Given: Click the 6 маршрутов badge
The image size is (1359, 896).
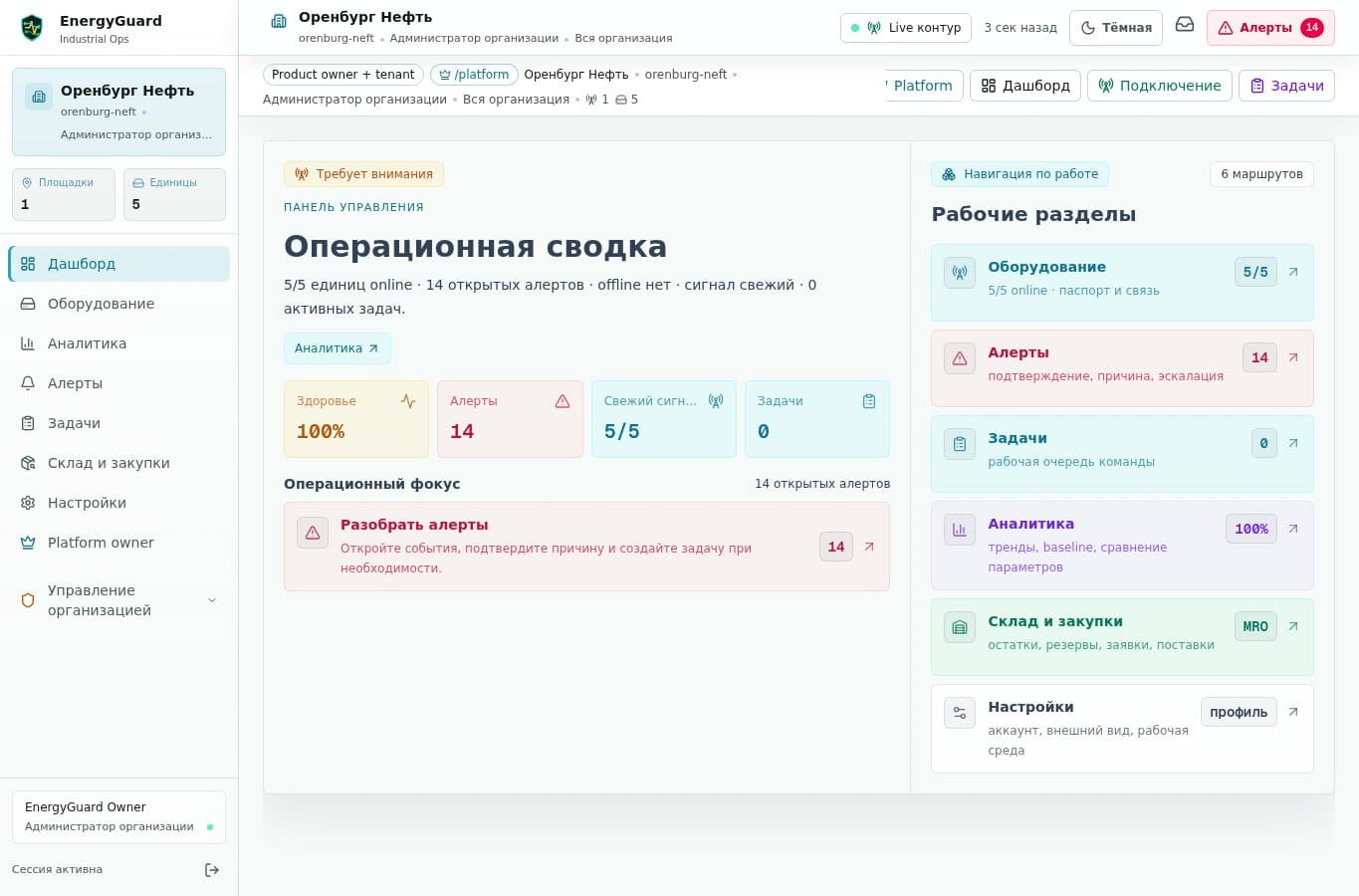Looking at the screenshot, I should click(x=1261, y=174).
